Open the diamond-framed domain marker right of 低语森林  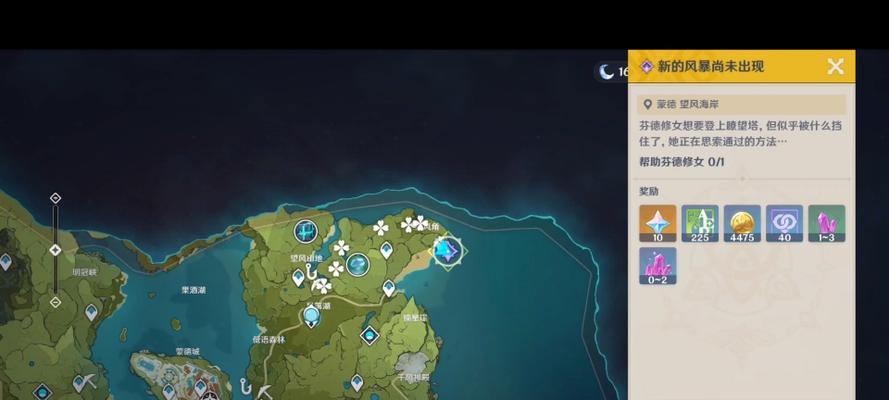coord(370,335)
